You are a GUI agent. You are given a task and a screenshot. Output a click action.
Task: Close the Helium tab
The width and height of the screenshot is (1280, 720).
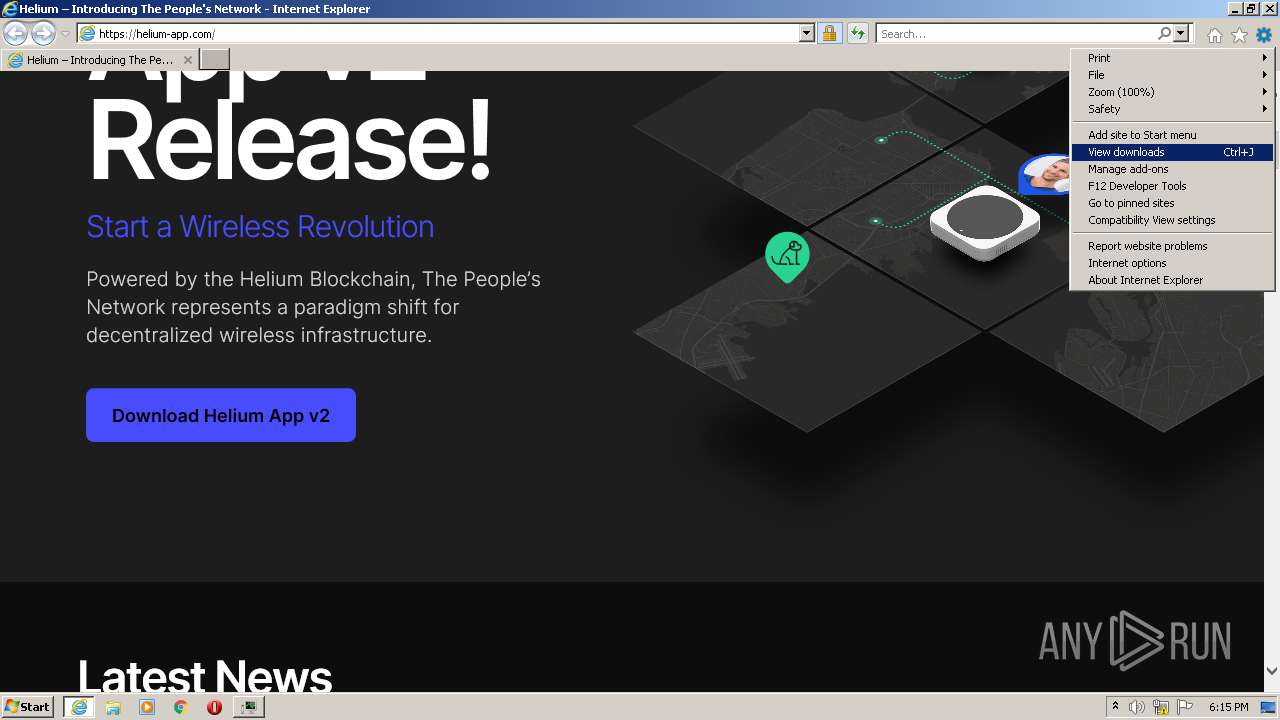tap(187, 60)
